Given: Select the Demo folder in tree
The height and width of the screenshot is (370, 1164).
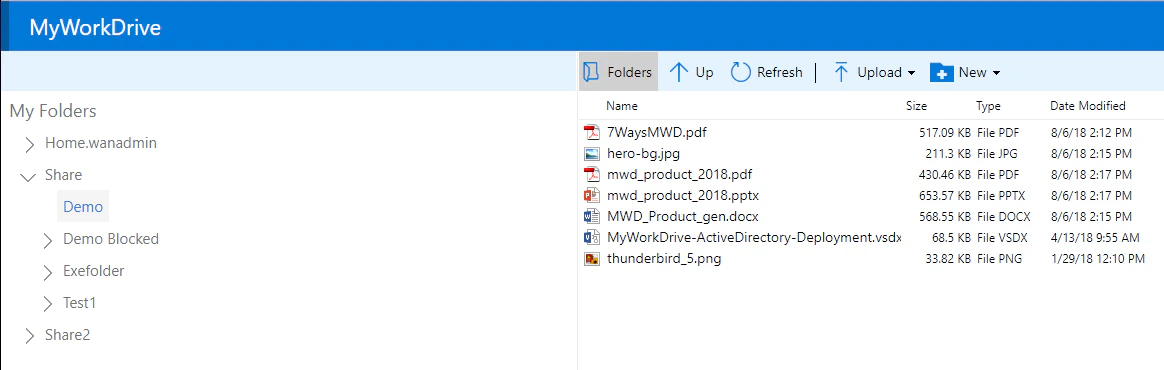Looking at the screenshot, I should [83, 207].
